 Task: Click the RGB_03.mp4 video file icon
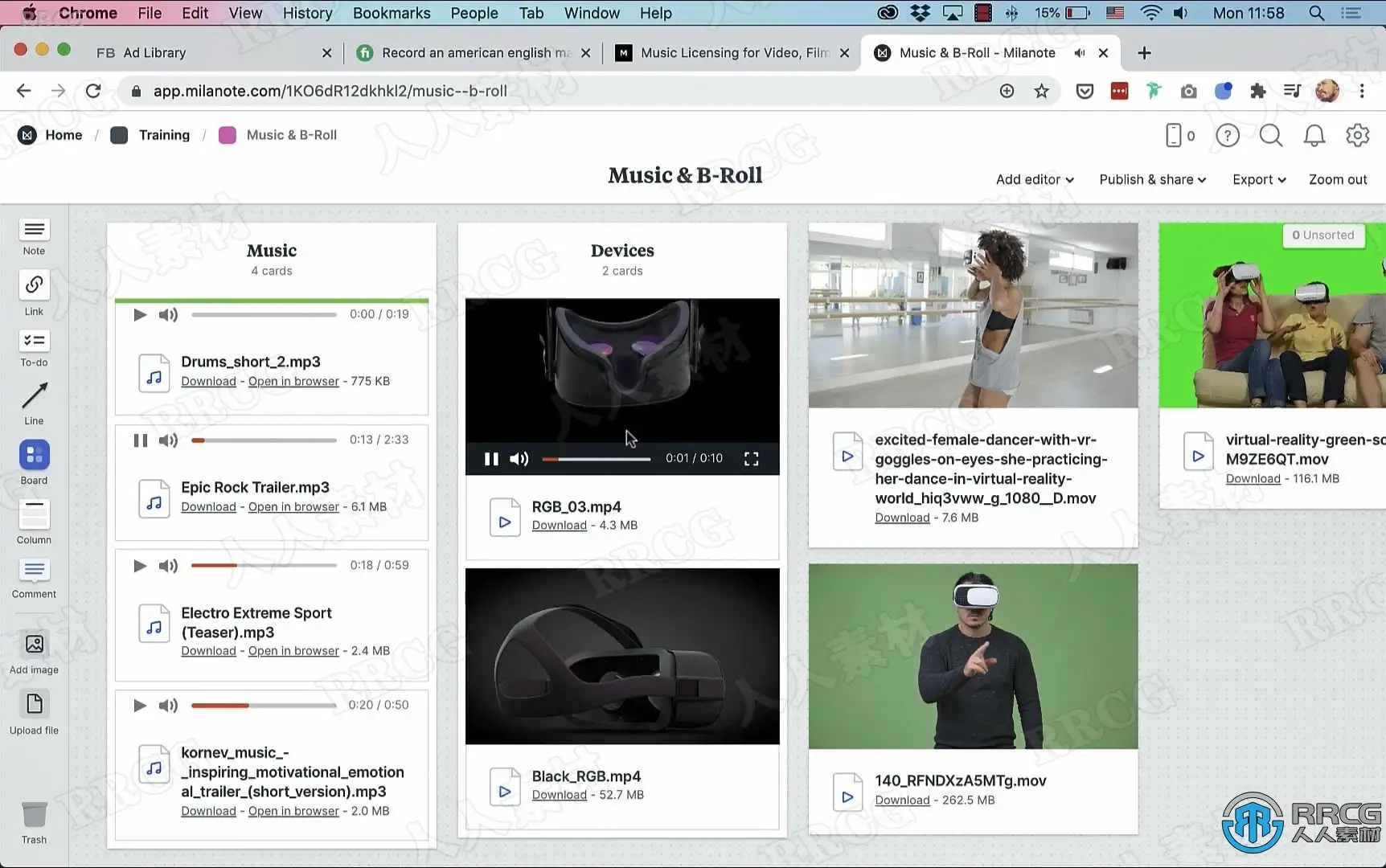pyautogui.click(x=505, y=518)
